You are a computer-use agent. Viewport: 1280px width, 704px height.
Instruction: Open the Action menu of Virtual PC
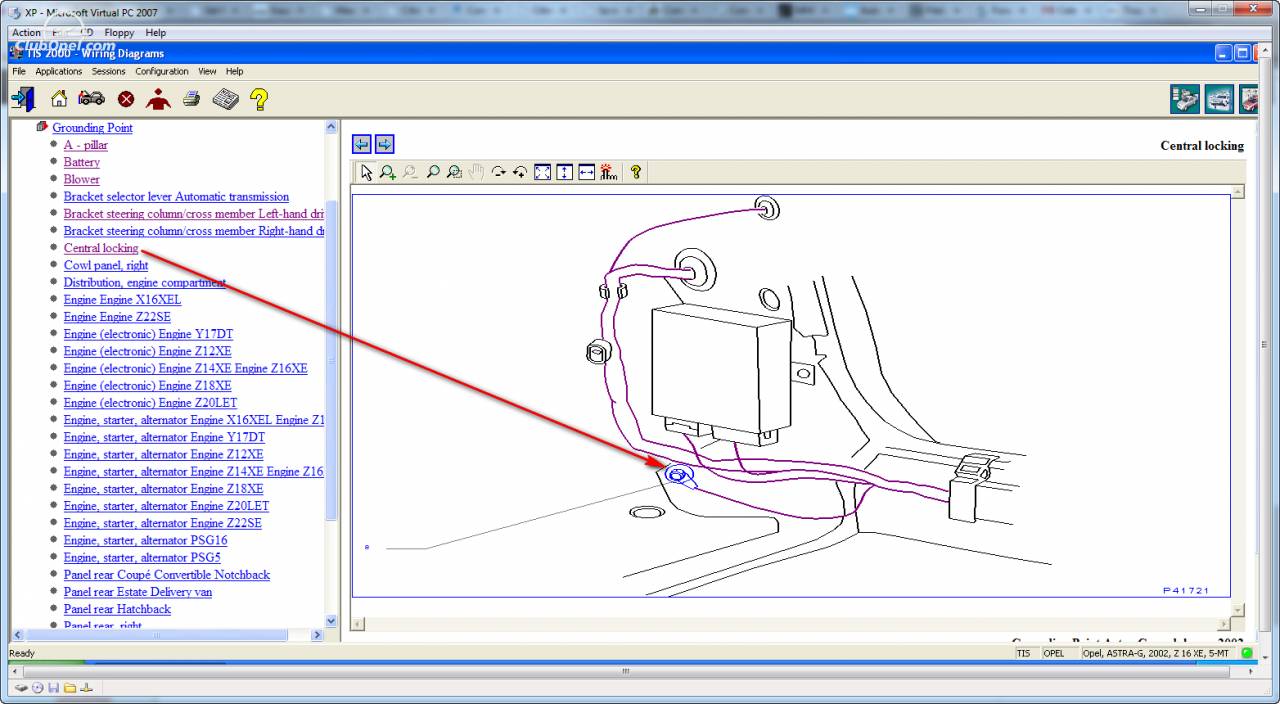pyautogui.click(x=27, y=33)
